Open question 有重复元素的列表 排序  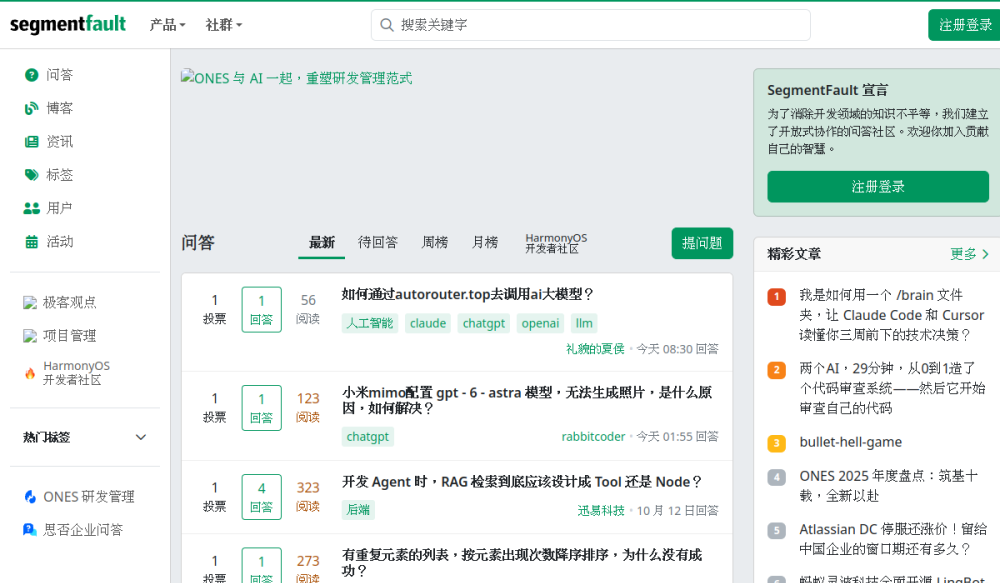point(522,562)
